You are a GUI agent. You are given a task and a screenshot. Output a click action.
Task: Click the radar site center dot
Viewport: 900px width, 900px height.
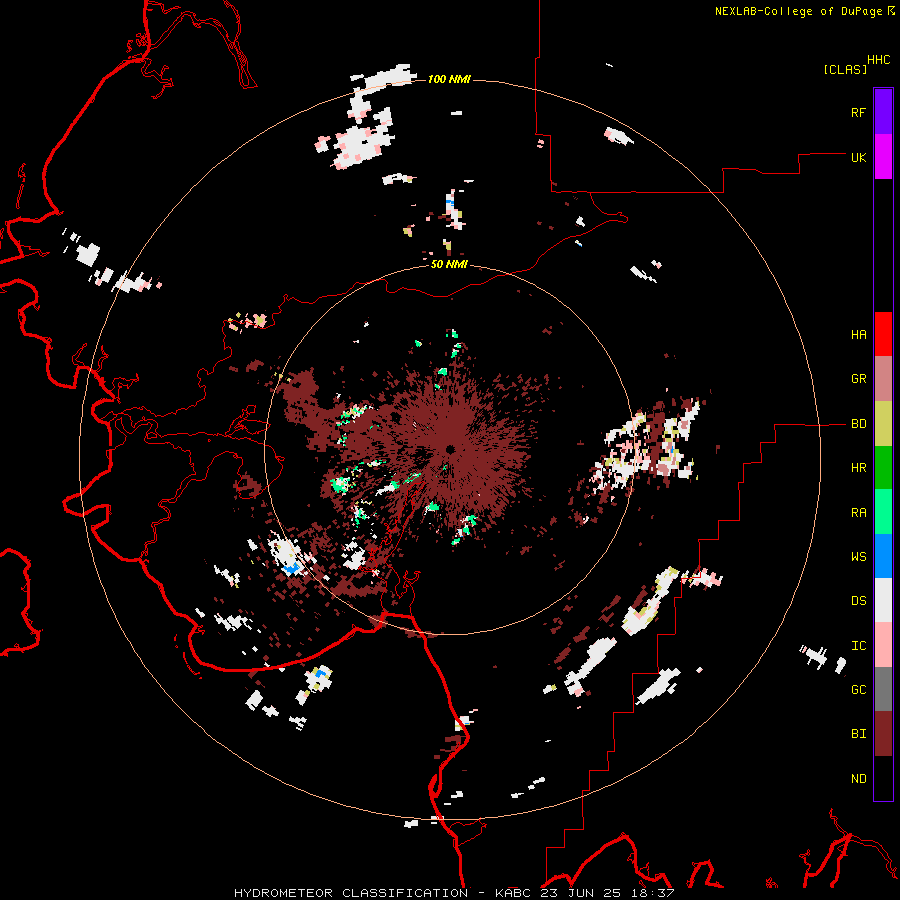point(451,449)
